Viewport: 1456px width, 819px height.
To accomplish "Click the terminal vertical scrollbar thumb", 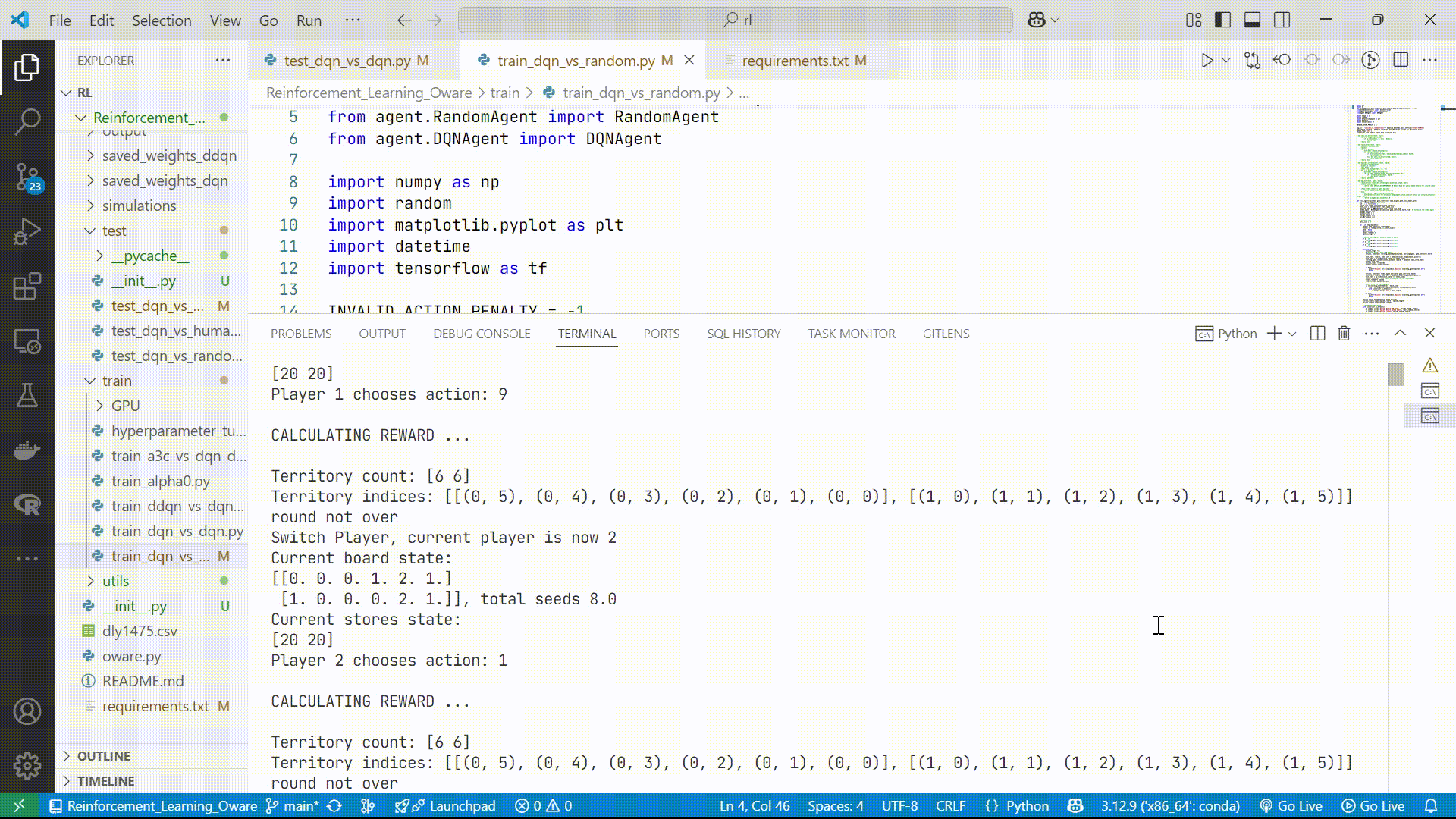I will 1395,375.
